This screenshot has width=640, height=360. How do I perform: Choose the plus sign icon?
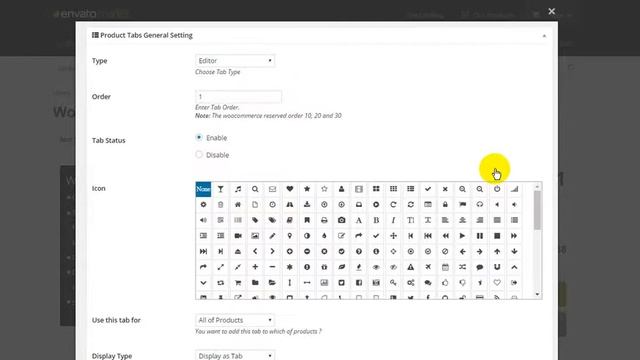pyautogui.click(x=255, y=267)
